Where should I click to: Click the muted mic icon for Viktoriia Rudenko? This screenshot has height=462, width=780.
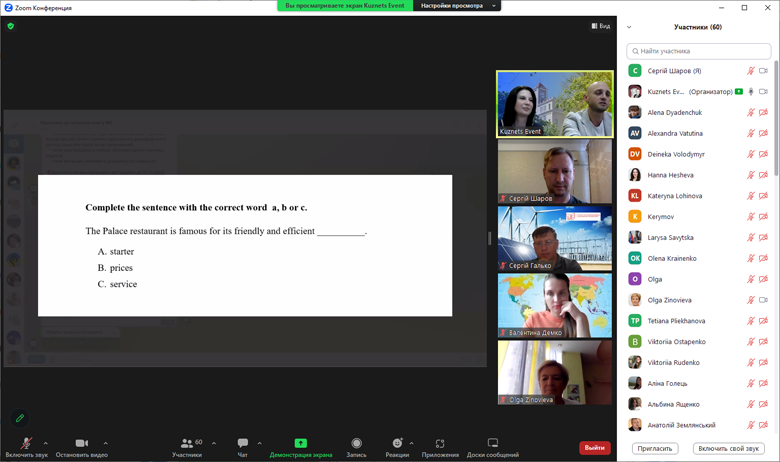751,363
